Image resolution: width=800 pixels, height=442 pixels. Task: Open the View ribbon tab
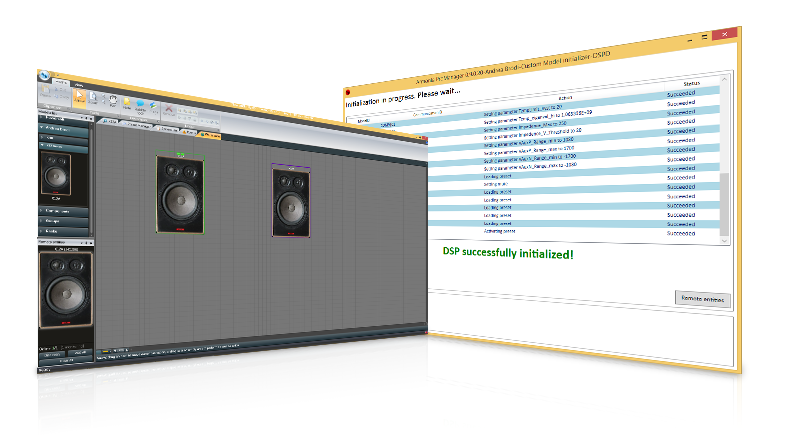click(79, 86)
